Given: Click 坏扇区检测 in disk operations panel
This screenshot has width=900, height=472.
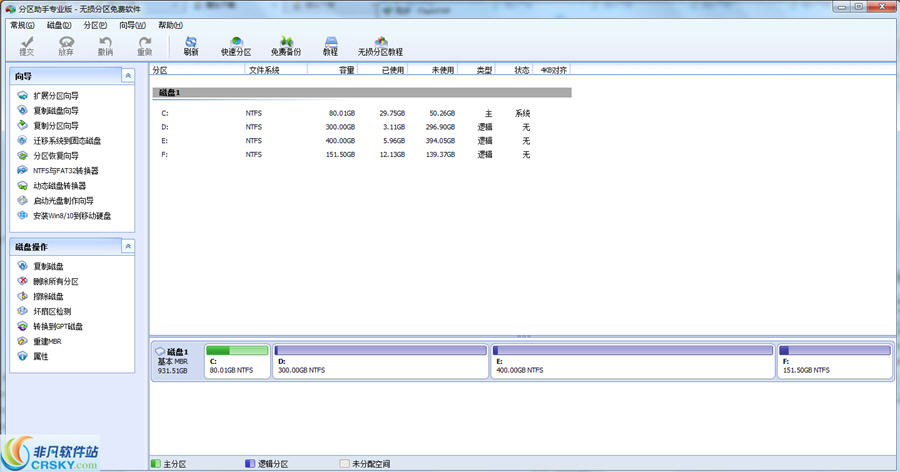Looking at the screenshot, I should pyautogui.click(x=50, y=312).
